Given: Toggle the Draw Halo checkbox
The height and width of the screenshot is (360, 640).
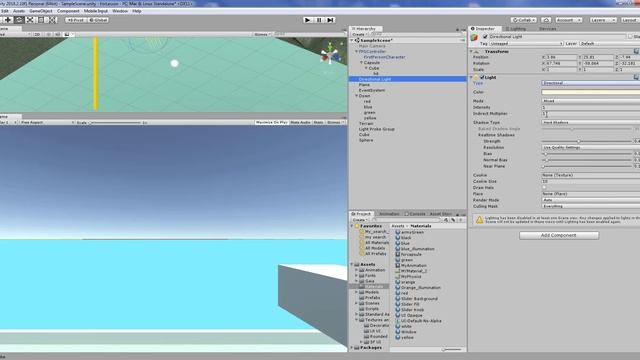Looking at the screenshot, I should 544,188.
